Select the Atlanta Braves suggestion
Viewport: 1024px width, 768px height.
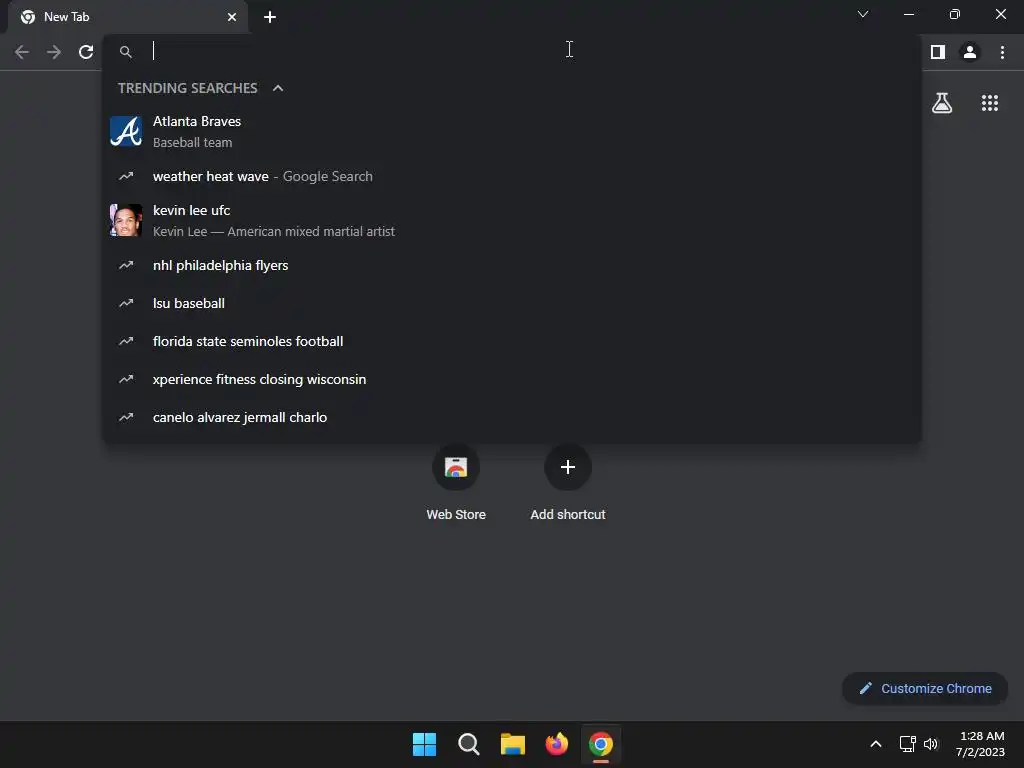512,131
